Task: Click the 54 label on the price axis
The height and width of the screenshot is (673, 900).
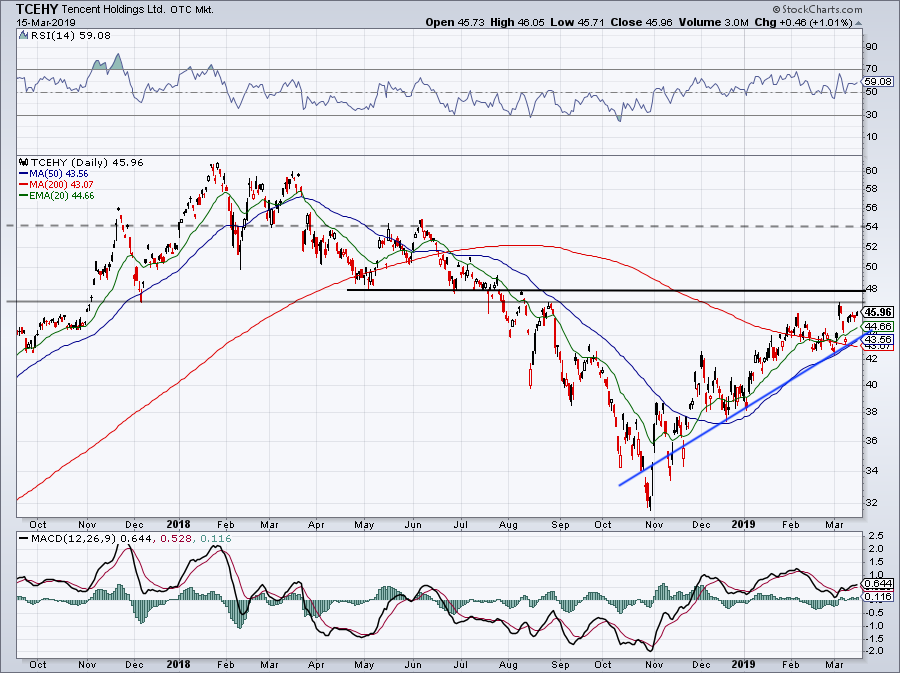Action: pyautogui.click(x=871, y=227)
